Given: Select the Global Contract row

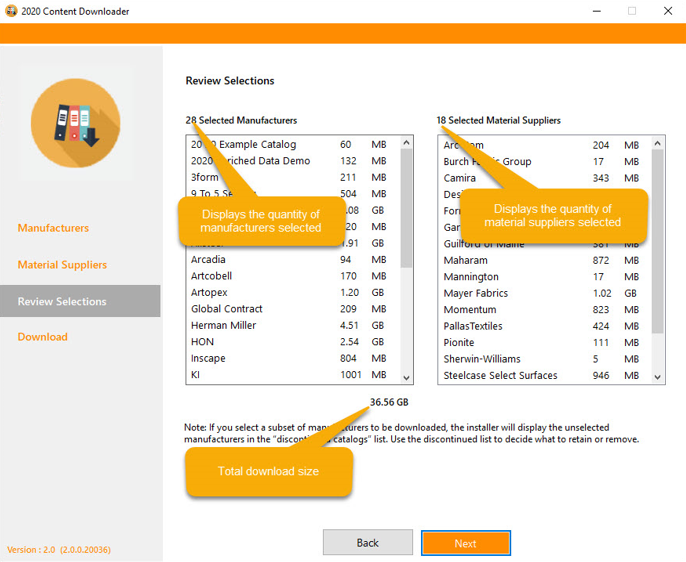Looking at the screenshot, I should (x=294, y=309).
